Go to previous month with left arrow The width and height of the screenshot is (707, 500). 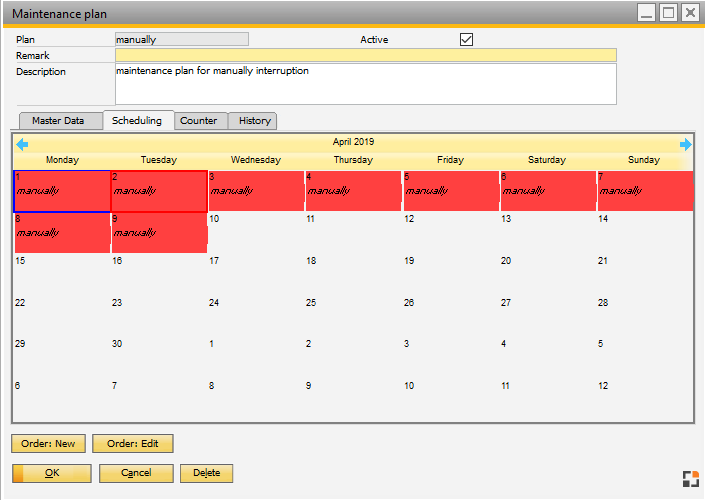[x=21, y=144]
